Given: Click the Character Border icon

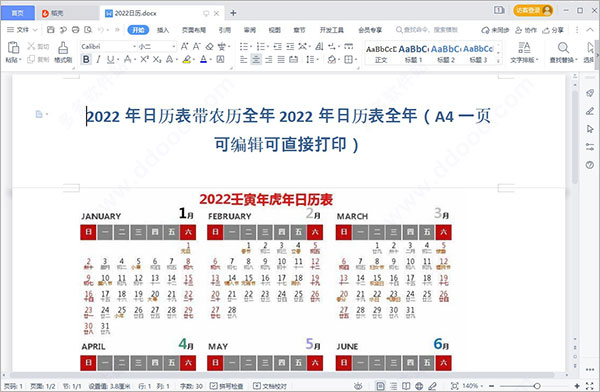Looking at the screenshot, I should tap(220, 59).
